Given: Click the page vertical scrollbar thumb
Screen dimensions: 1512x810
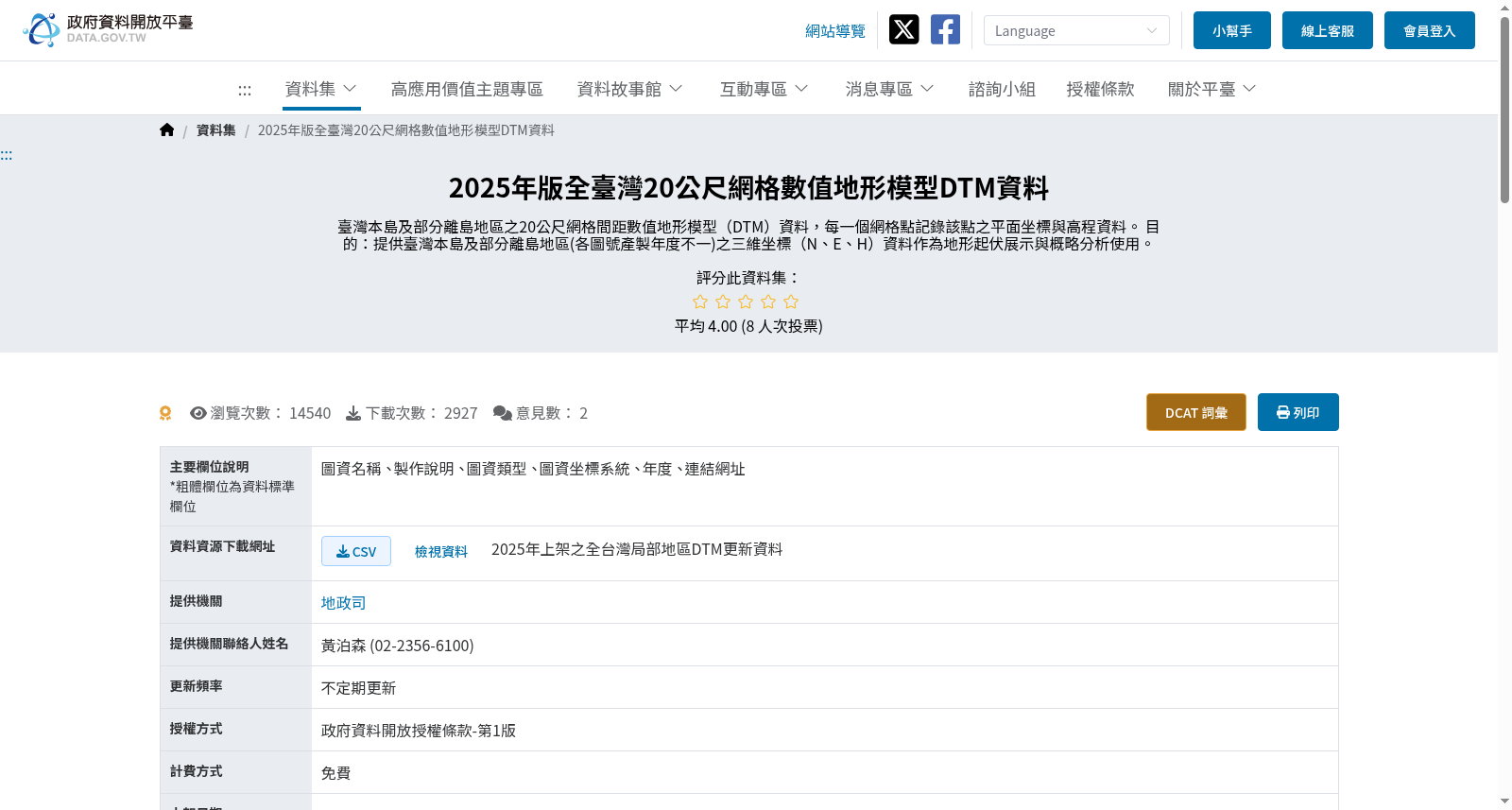Looking at the screenshot, I should pyautogui.click(x=1504, y=109).
